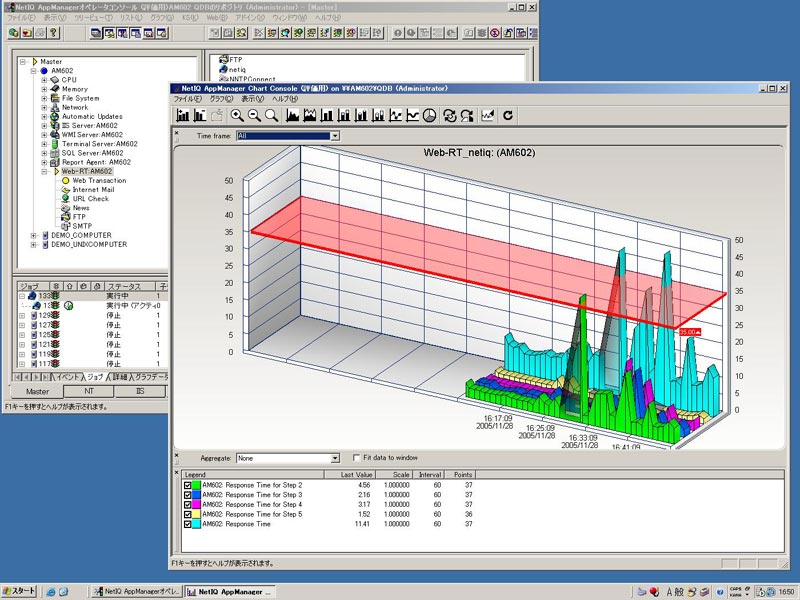Viewport: 800px width, 600px height.
Task: Uncheck Response Time for Step 3 series
Action: (x=187, y=495)
